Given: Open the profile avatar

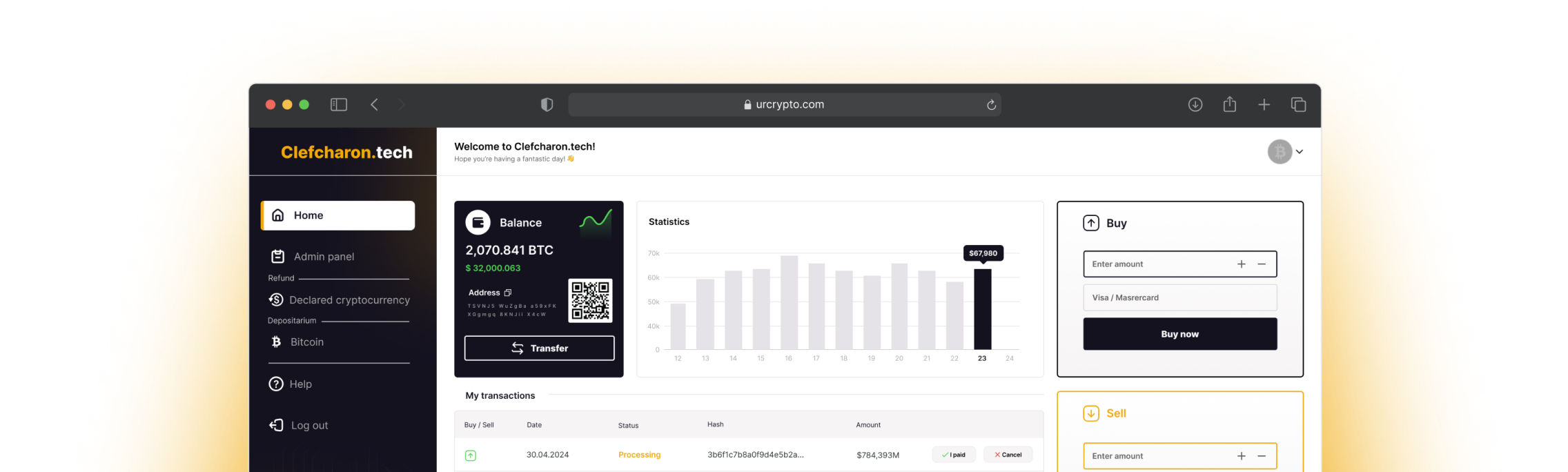Looking at the screenshot, I should point(1280,152).
